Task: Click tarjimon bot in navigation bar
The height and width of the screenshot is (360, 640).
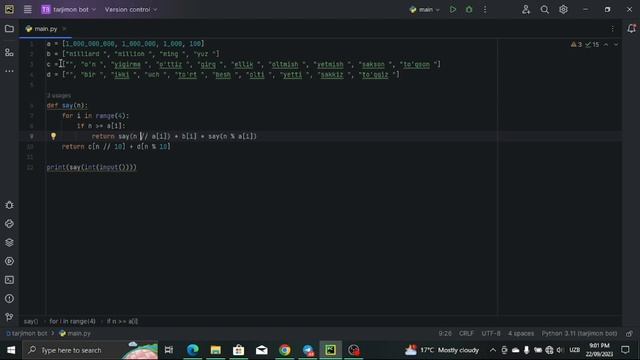Action: point(27,333)
